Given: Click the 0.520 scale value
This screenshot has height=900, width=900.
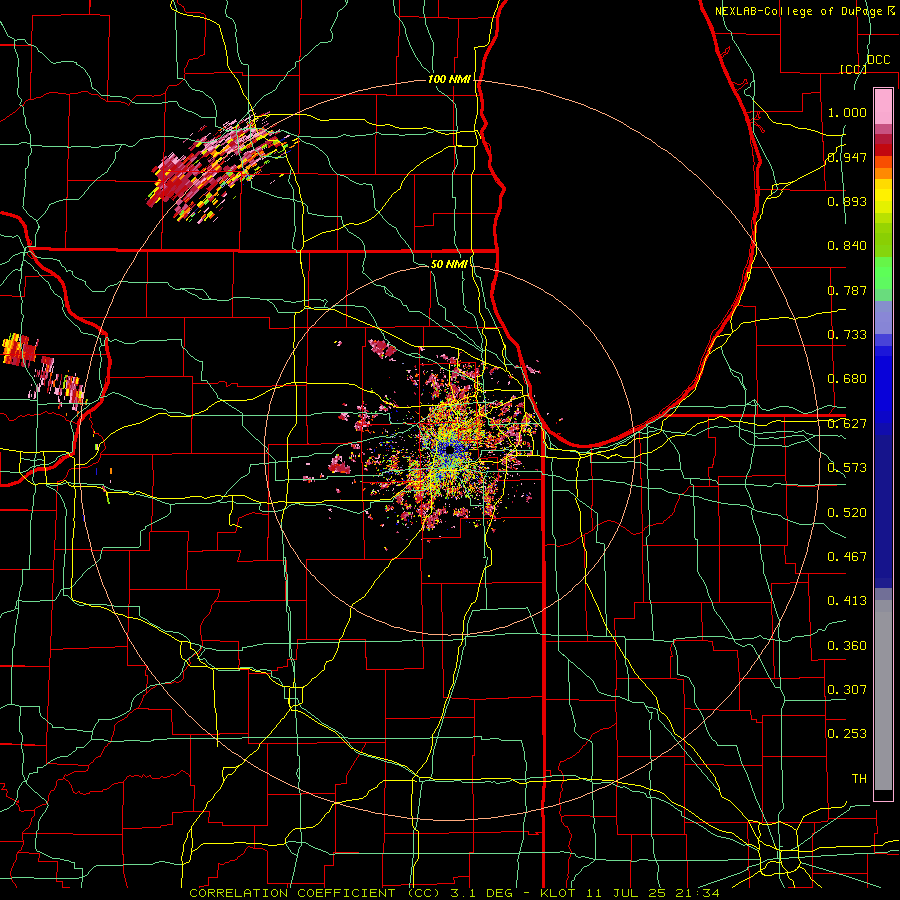Looking at the screenshot, I should tap(847, 513).
